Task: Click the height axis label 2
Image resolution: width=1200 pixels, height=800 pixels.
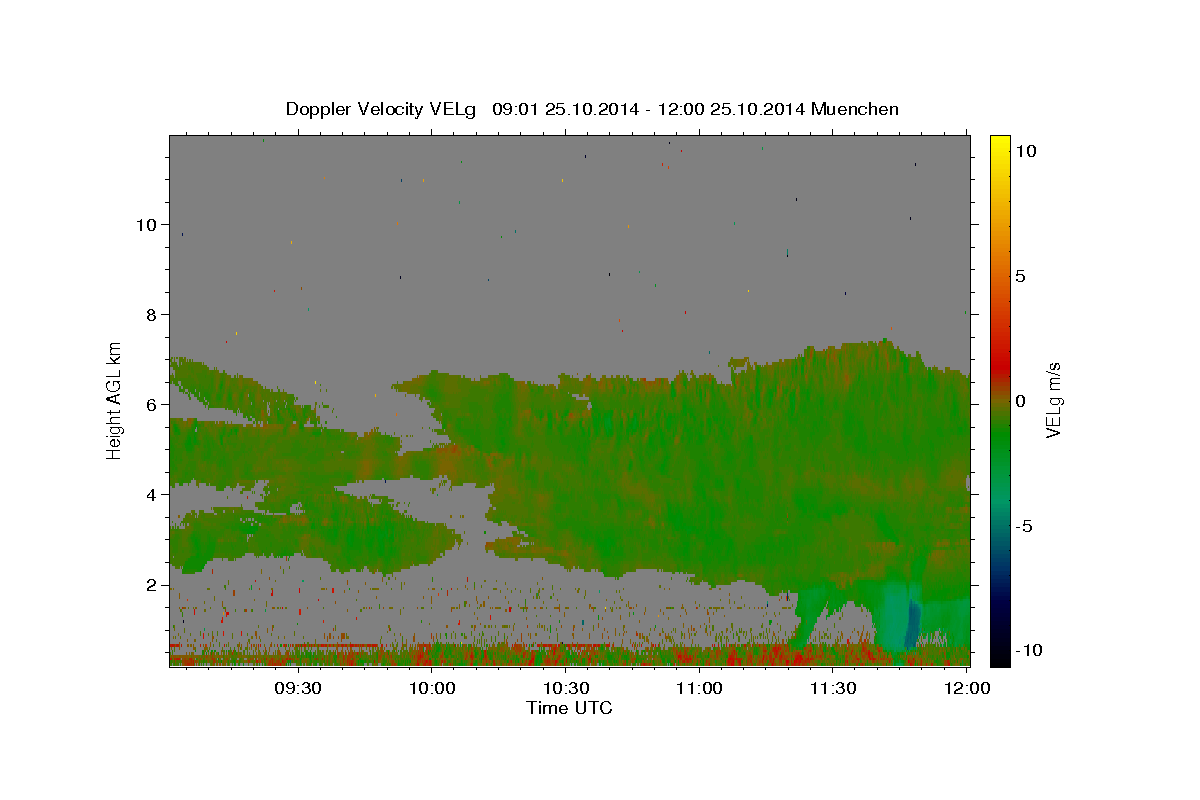Action: coord(151,584)
